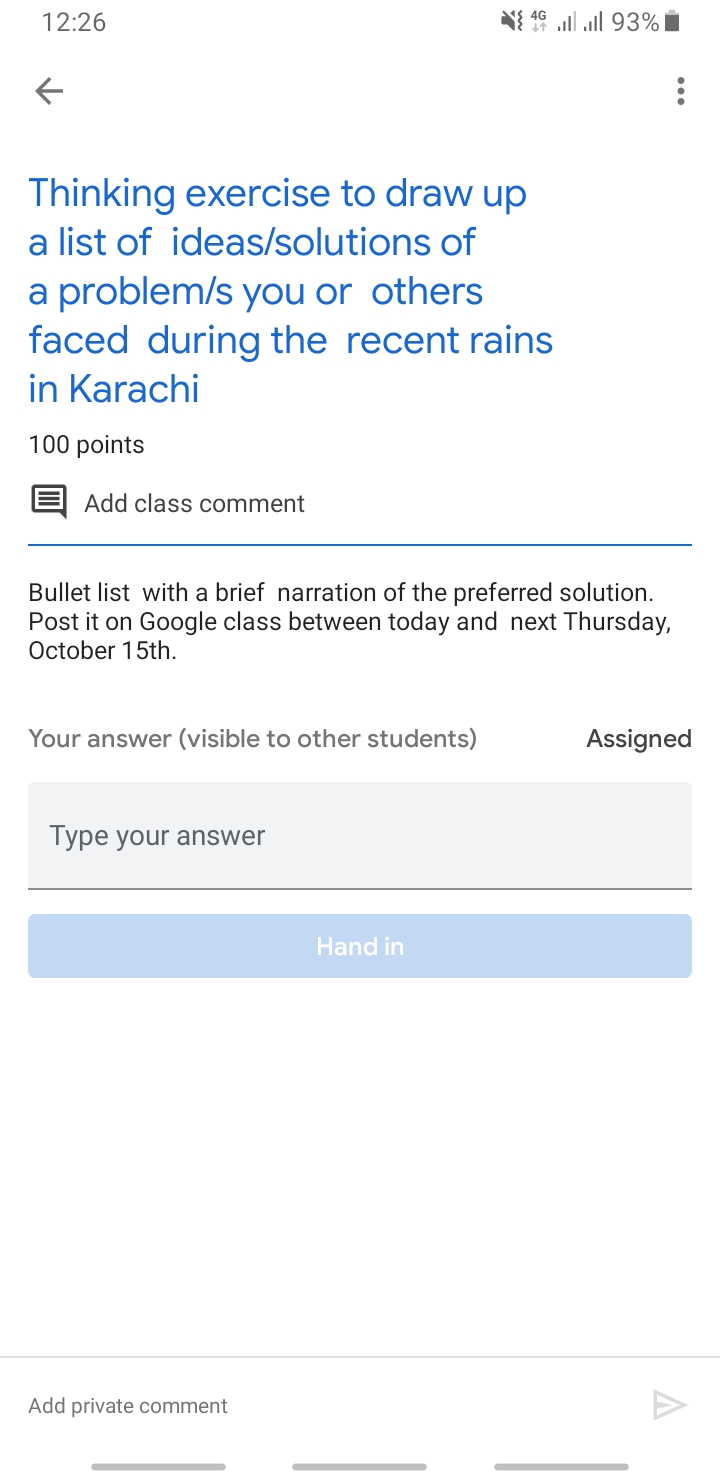
Task: Tap the battery icon in status bar
Action: [672, 22]
